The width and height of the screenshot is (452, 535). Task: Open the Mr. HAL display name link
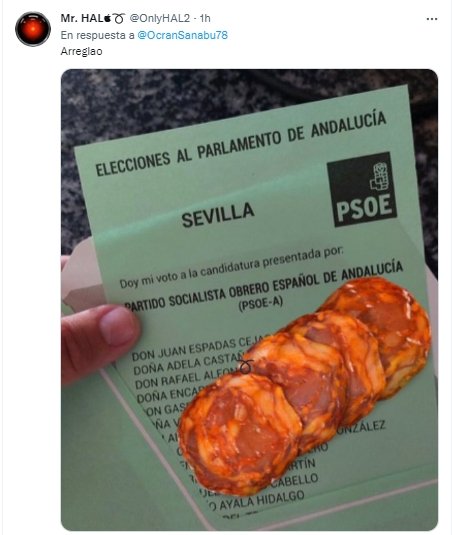pos(82,18)
